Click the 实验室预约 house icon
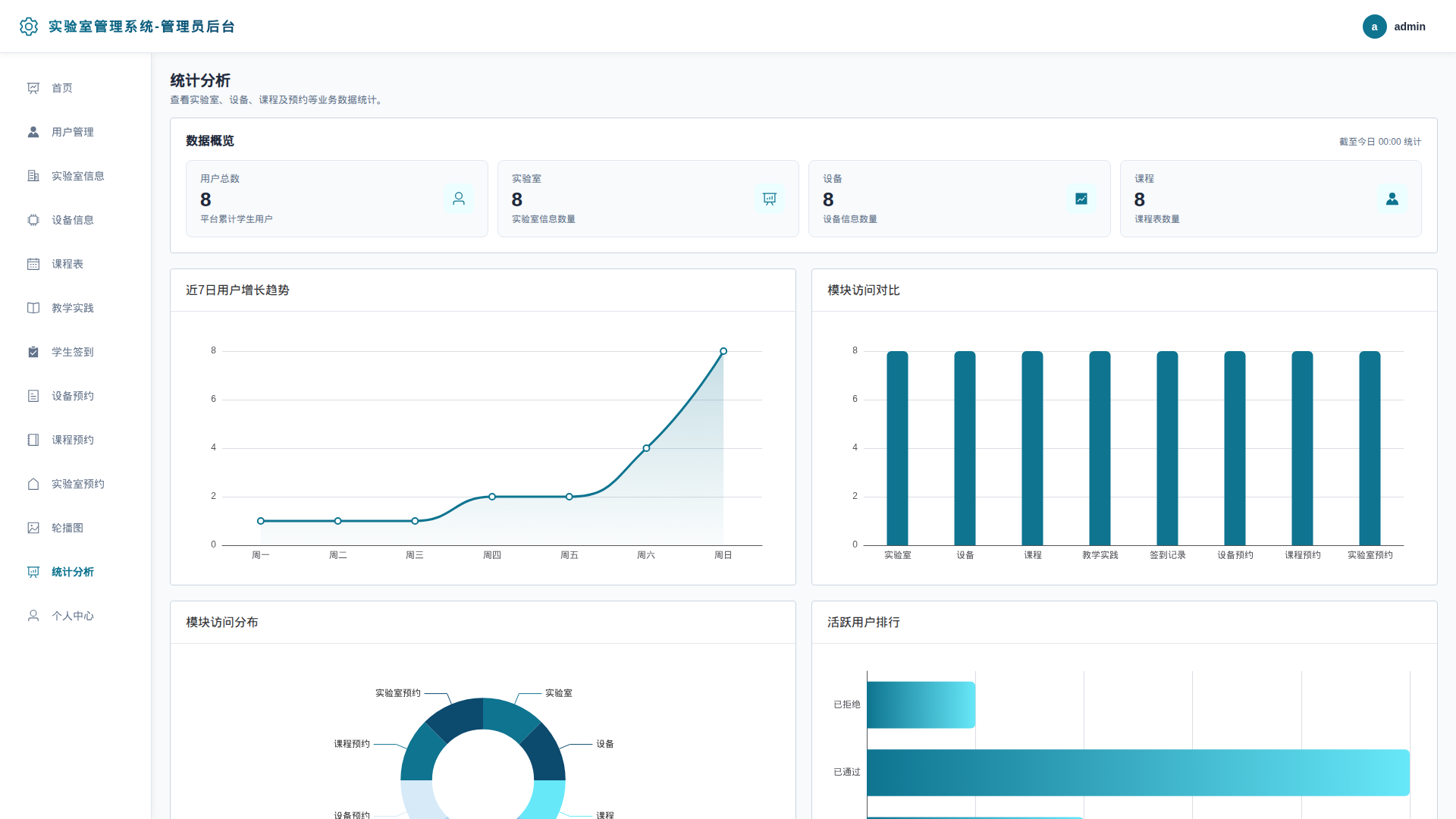Screen dimensions: 1456x819 (x=33, y=484)
